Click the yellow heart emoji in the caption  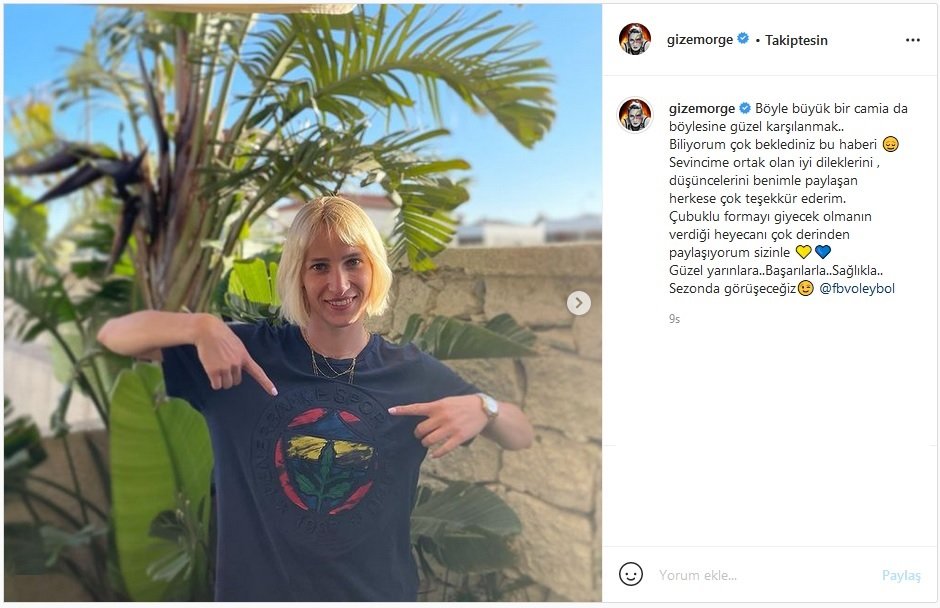(x=803, y=252)
